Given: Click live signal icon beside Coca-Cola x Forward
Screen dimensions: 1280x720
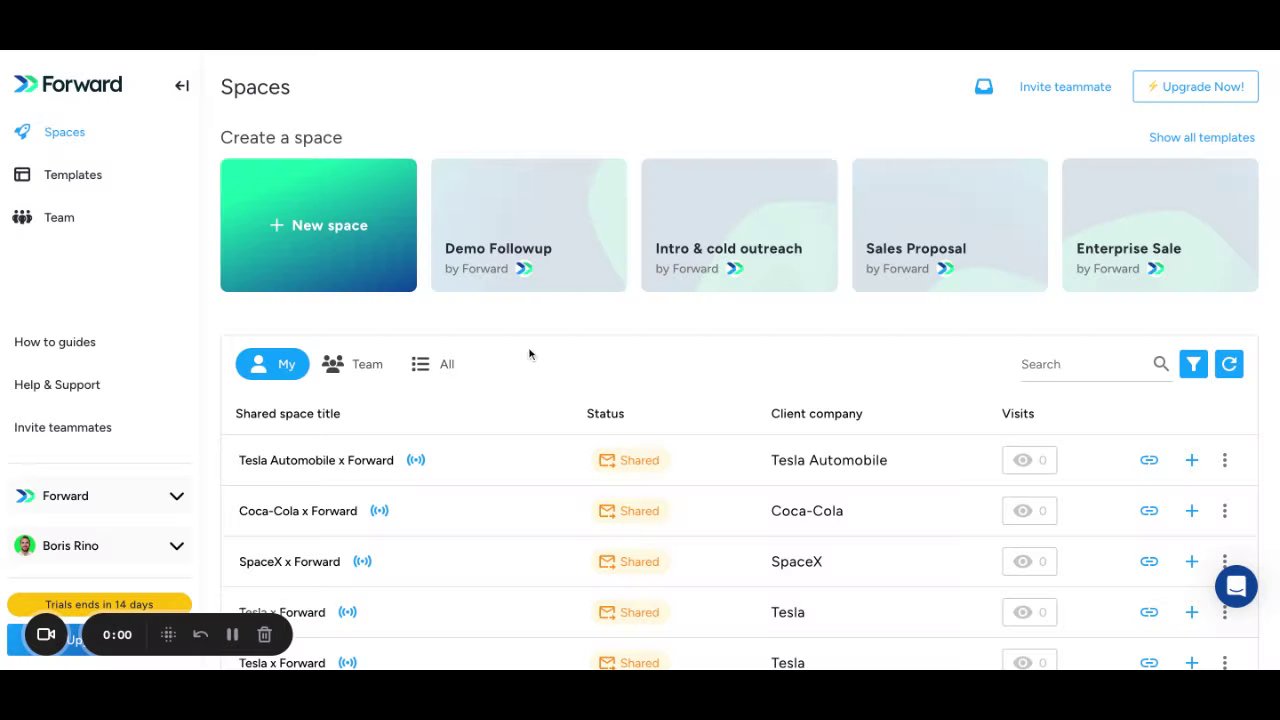Looking at the screenshot, I should (379, 511).
